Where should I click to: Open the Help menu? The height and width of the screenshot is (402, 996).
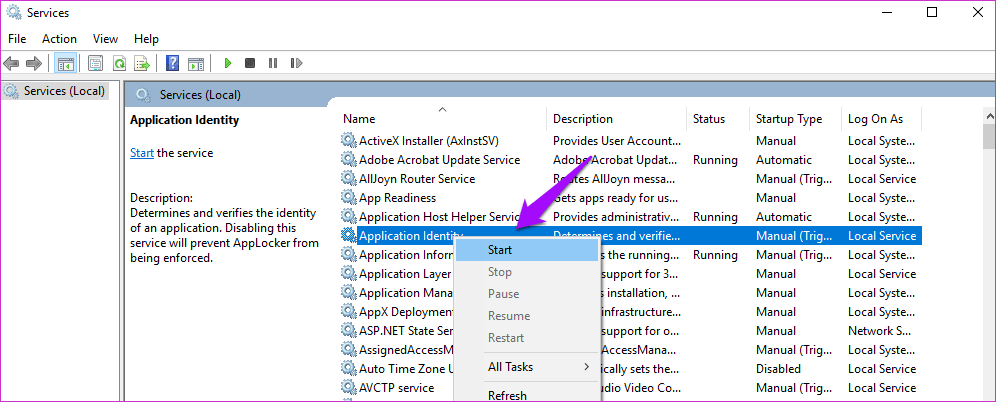pyautogui.click(x=146, y=39)
